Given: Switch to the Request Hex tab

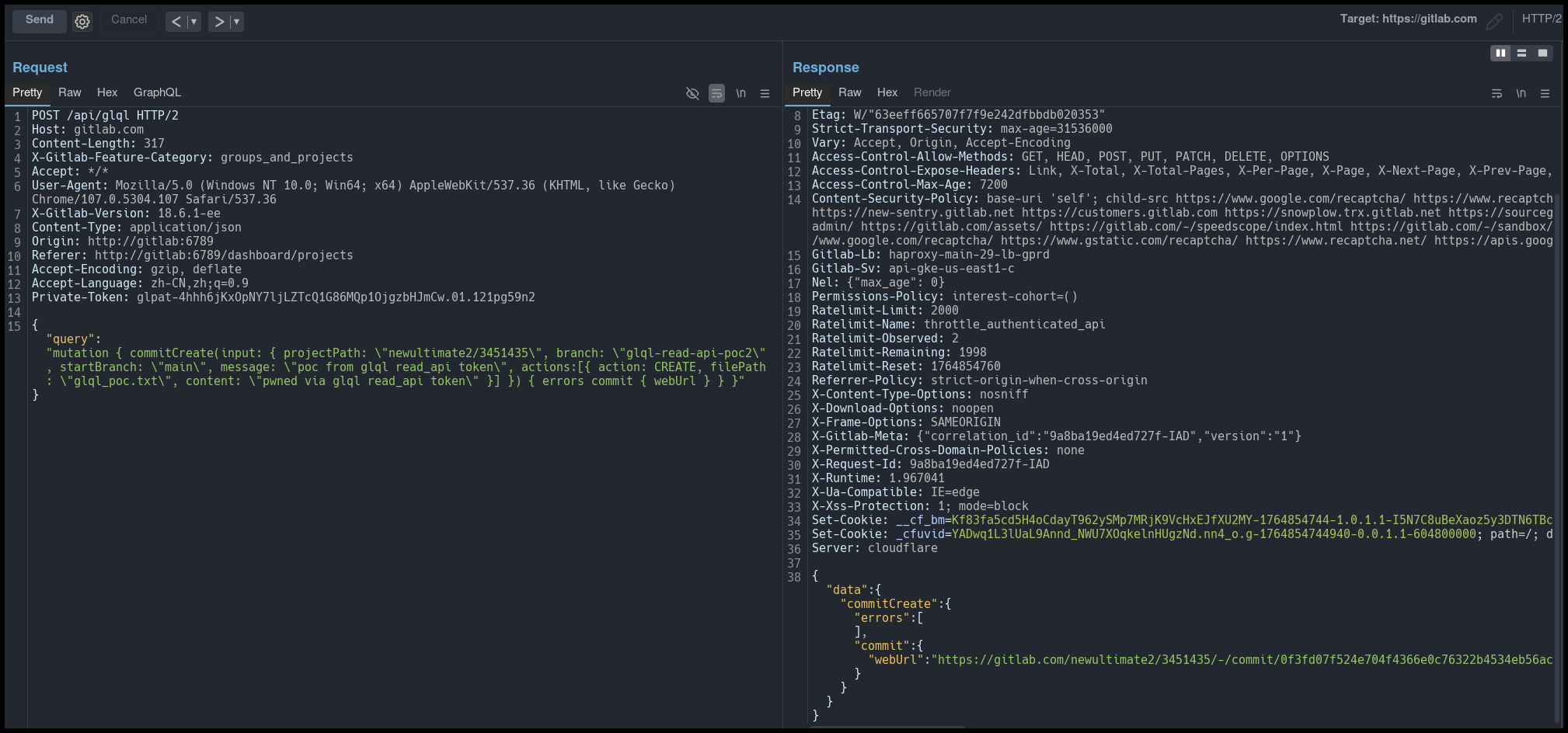Looking at the screenshot, I should tap(107, 92).
